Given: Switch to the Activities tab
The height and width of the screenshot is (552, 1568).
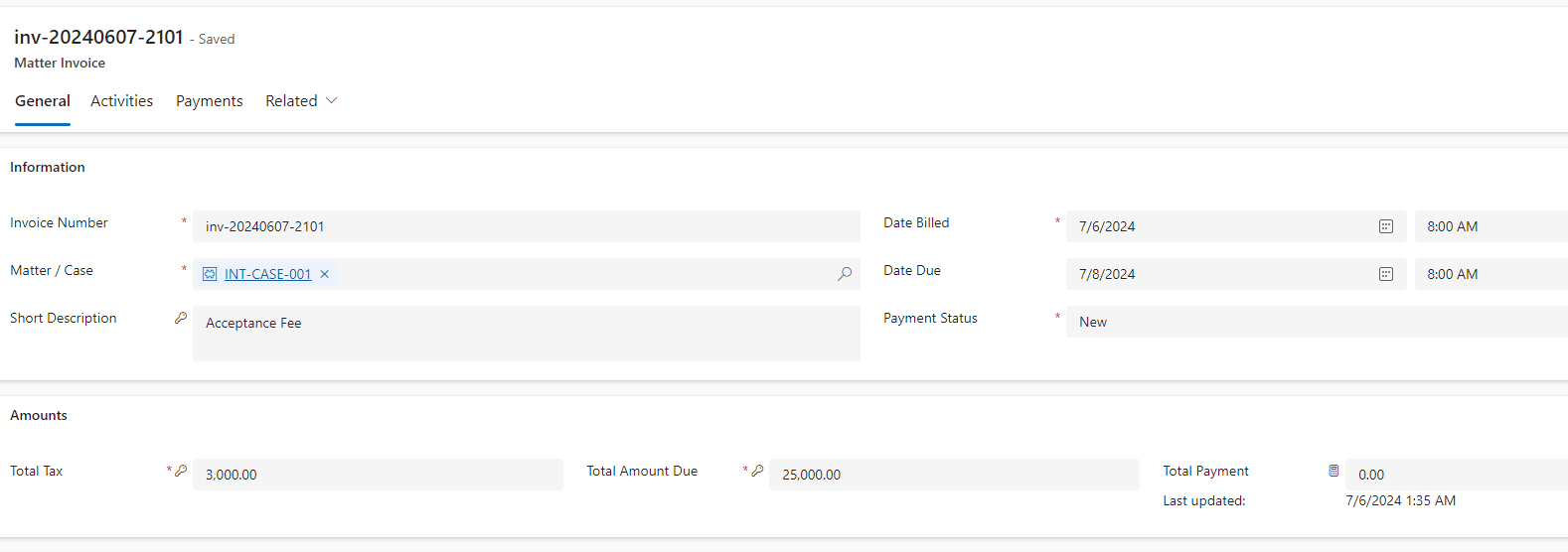Looking at the screenshot, I should coord(121,101).
